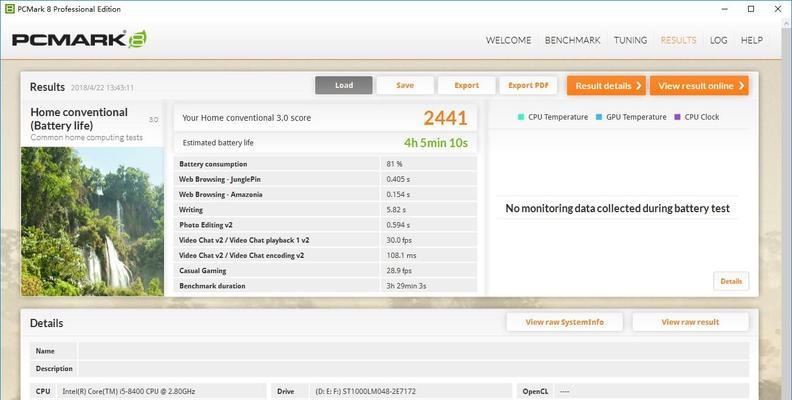
Task: Click the PCMark title bar app icon
Action: click(9, 9)
